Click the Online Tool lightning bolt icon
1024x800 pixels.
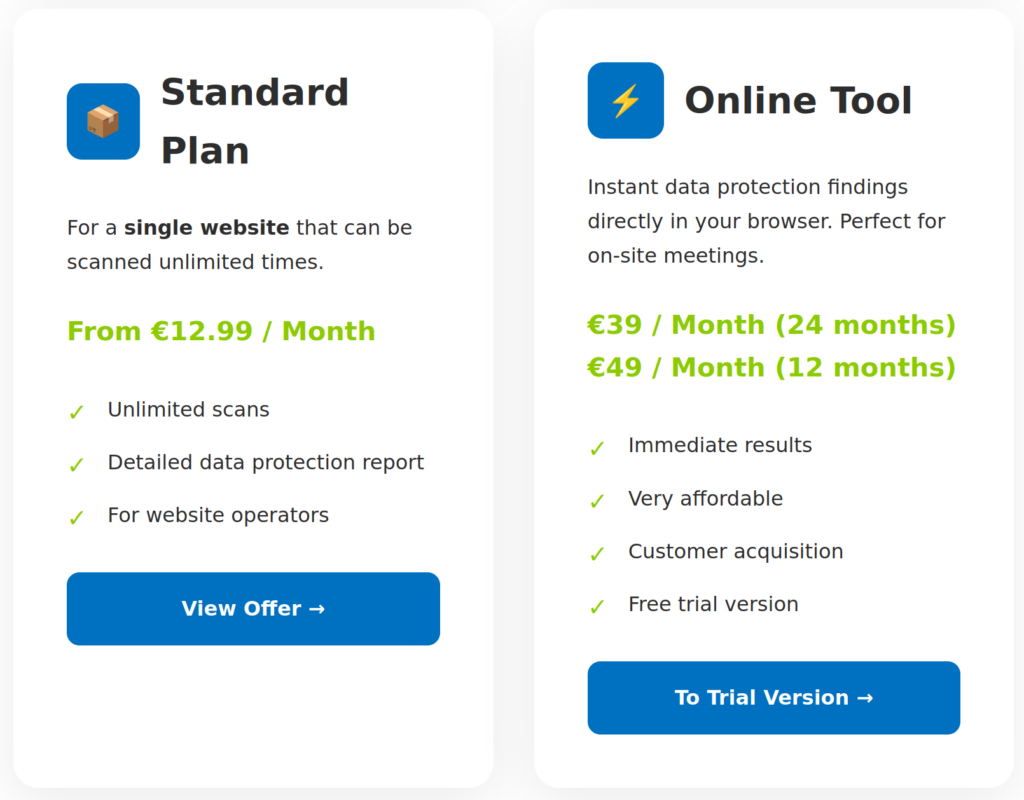625,100
